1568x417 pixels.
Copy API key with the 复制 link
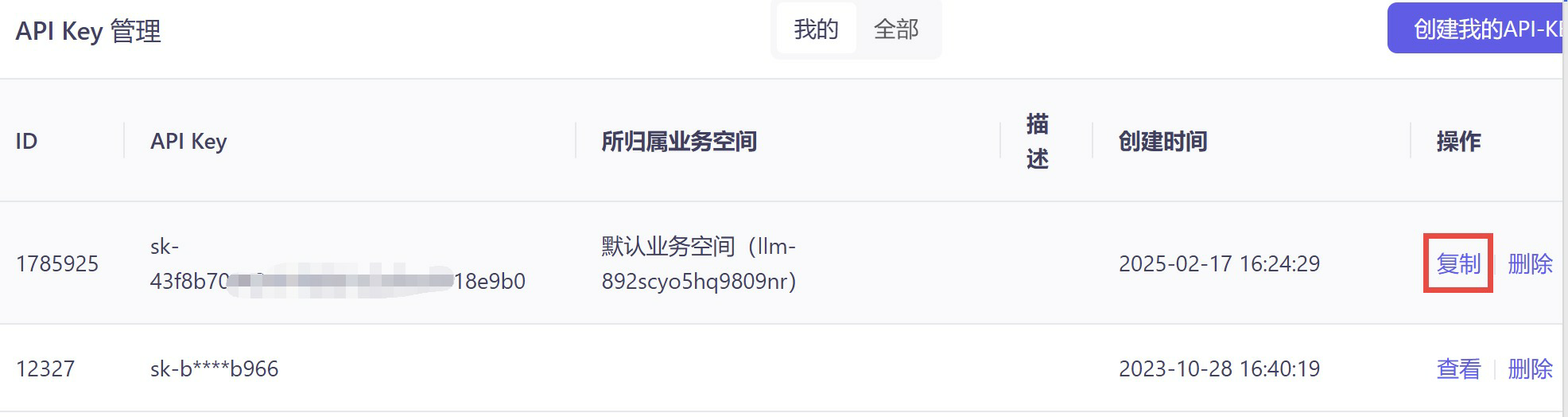[1458, 263]
